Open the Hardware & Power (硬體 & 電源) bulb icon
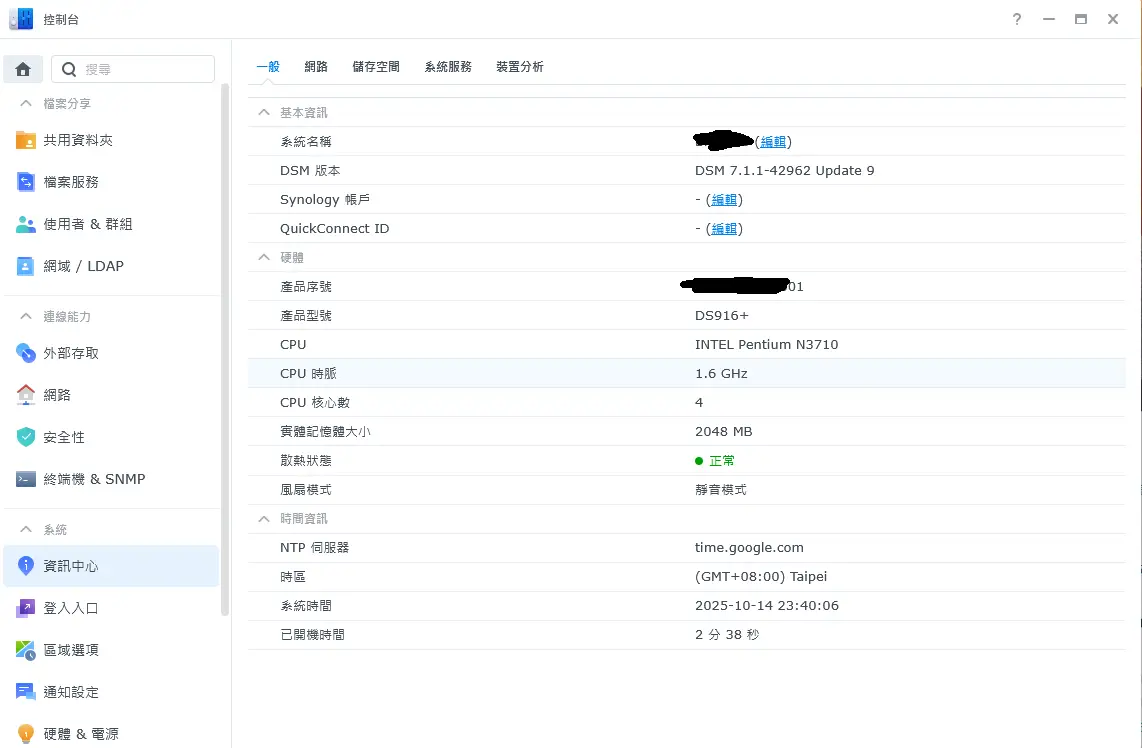Image resolution: width=1142 pixels, height=748 pixels. pos(26,734)
